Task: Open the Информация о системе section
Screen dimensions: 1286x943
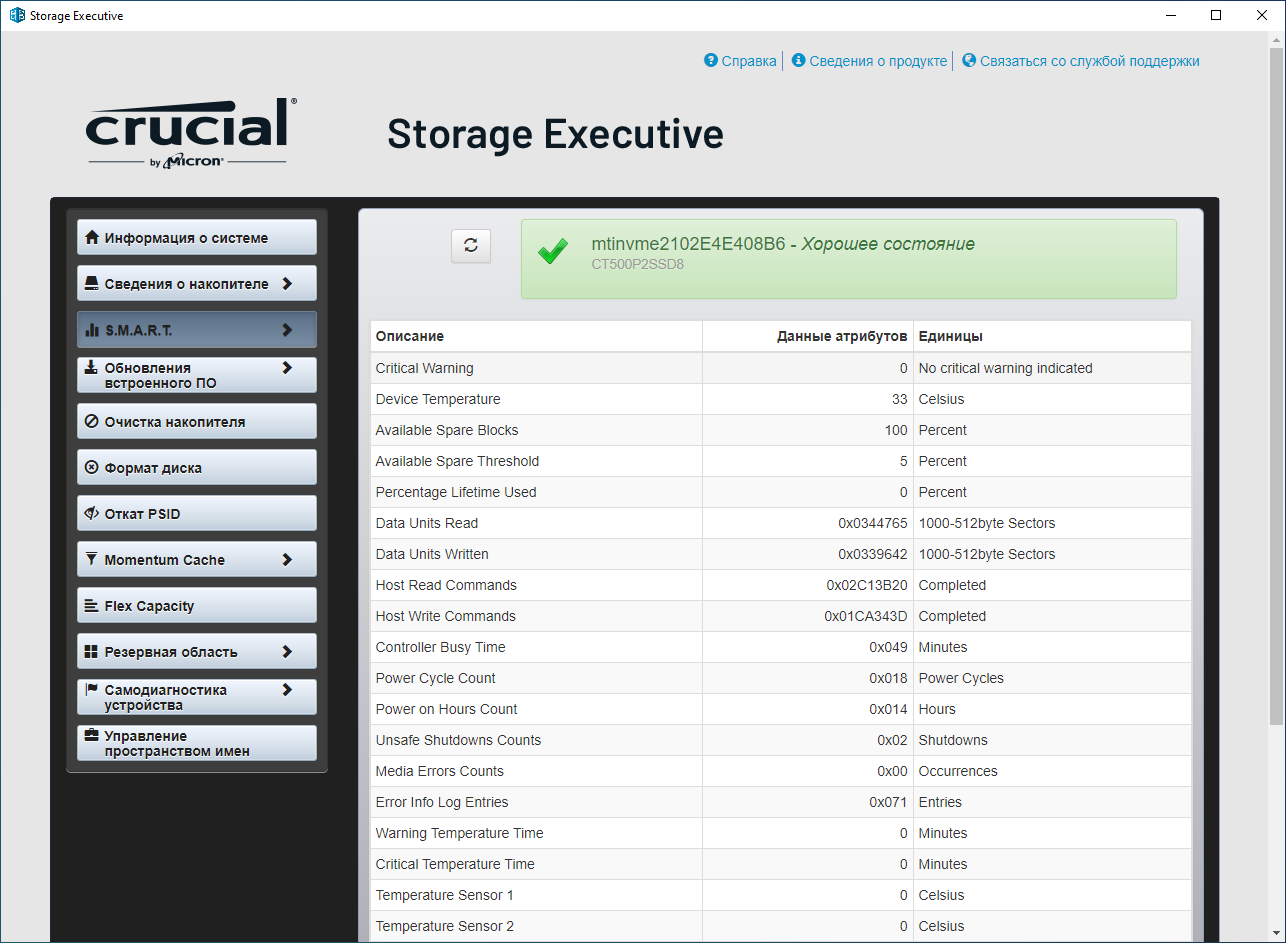Action: 197,238
